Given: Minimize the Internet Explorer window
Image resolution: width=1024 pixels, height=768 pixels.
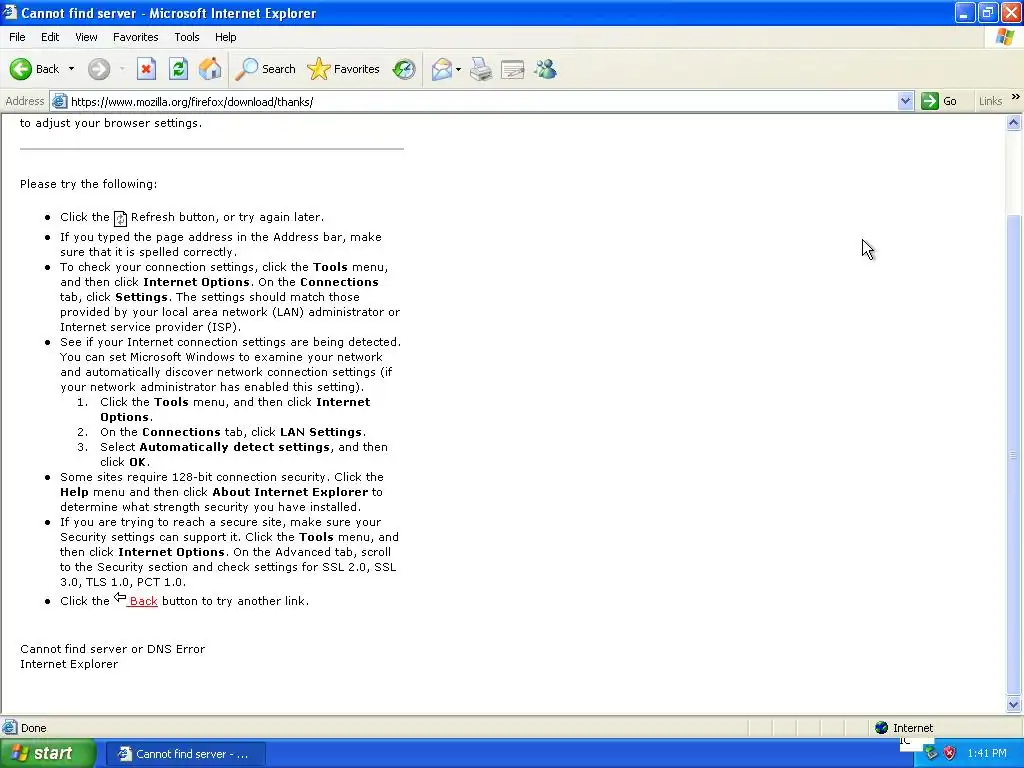Looking at the screenshot, I should tap(965, 12).
